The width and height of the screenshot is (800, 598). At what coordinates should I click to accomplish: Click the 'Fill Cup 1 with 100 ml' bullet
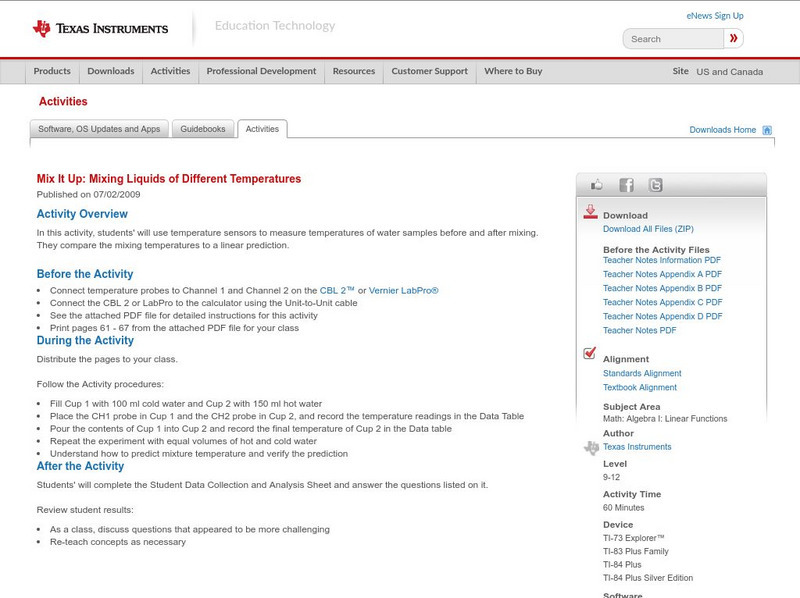click(x=186, y=404)
